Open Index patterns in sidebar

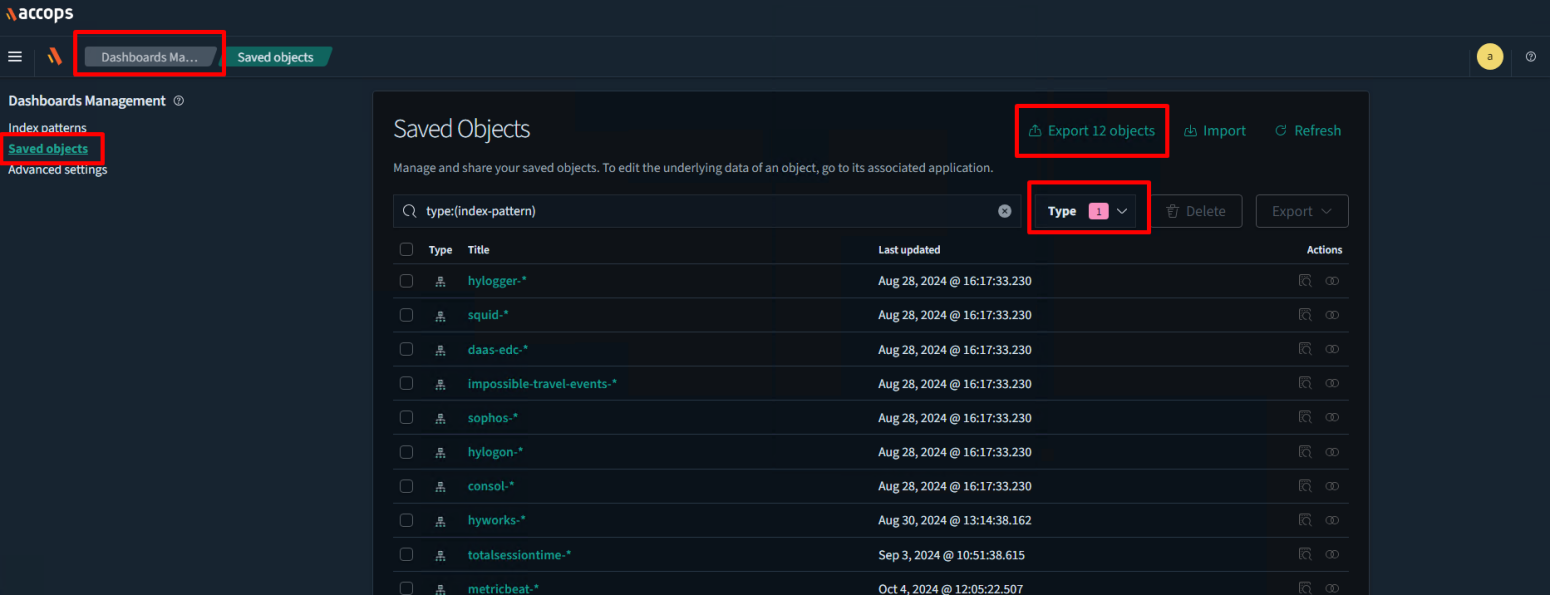click(x=47, y=128)
